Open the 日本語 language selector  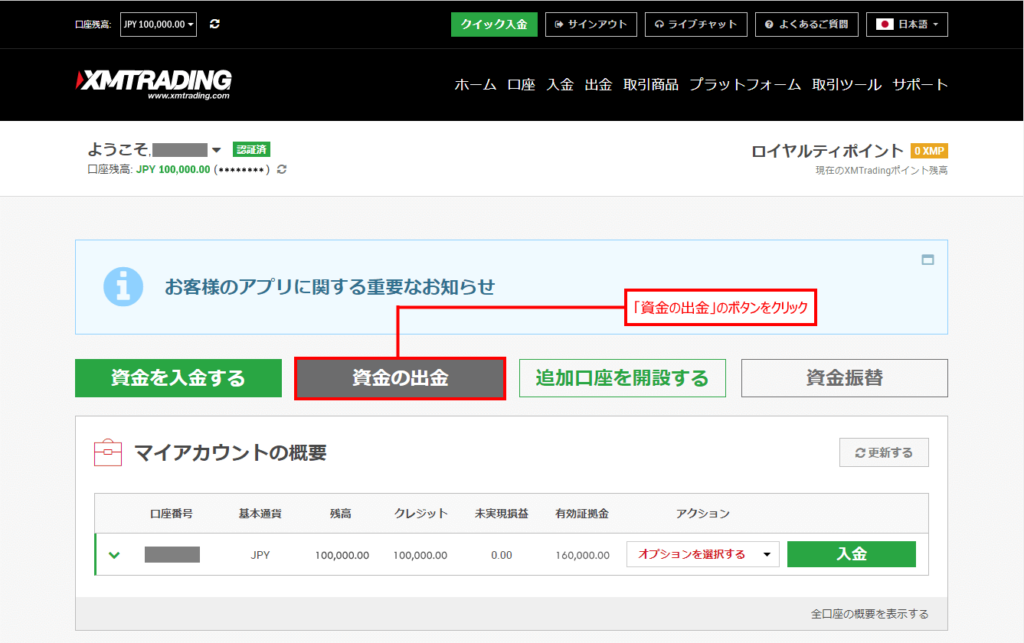pyautogui.click(x=907, y=24)
